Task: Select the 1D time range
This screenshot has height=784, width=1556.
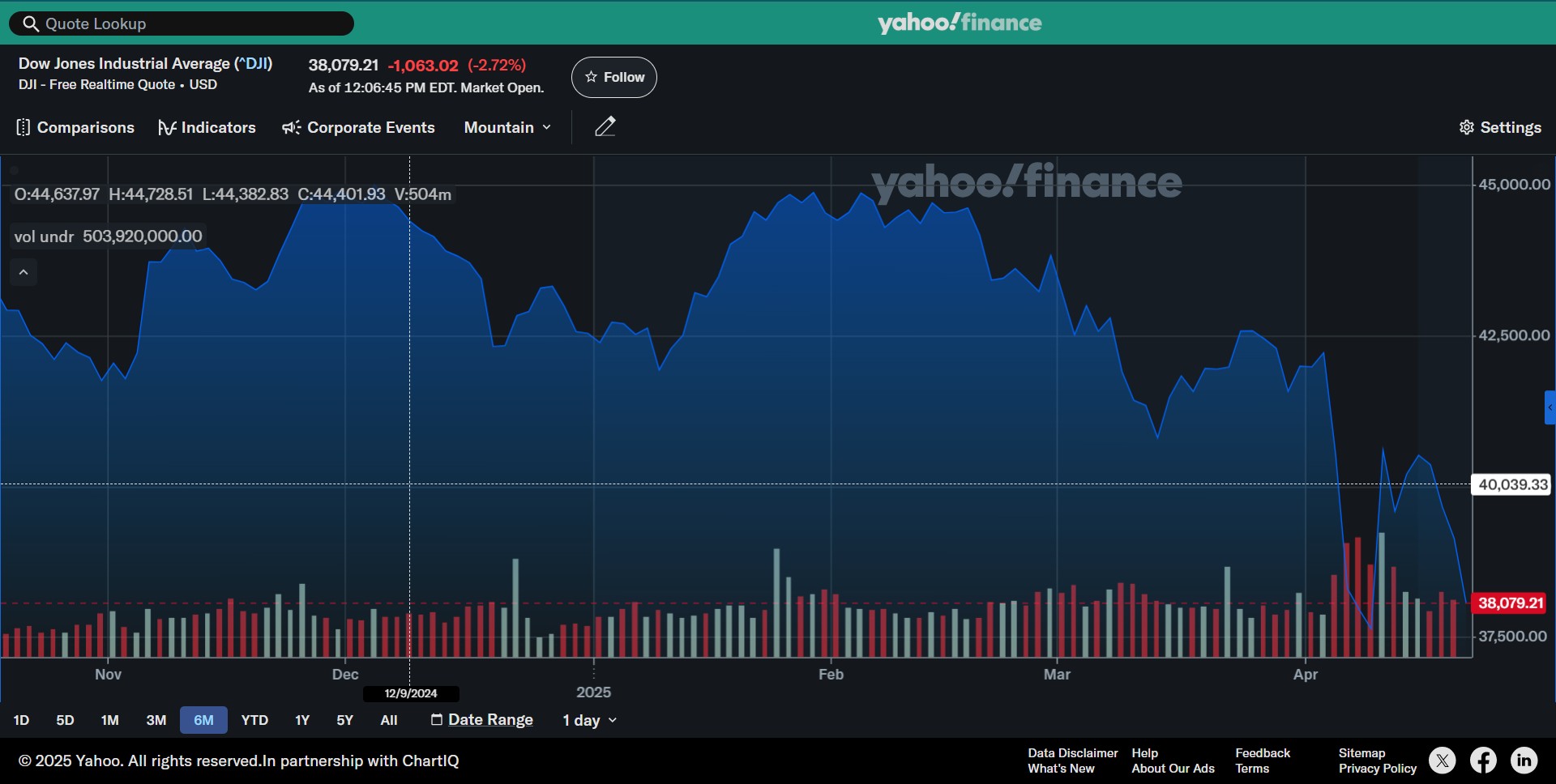Action: [x=21, y=720]
